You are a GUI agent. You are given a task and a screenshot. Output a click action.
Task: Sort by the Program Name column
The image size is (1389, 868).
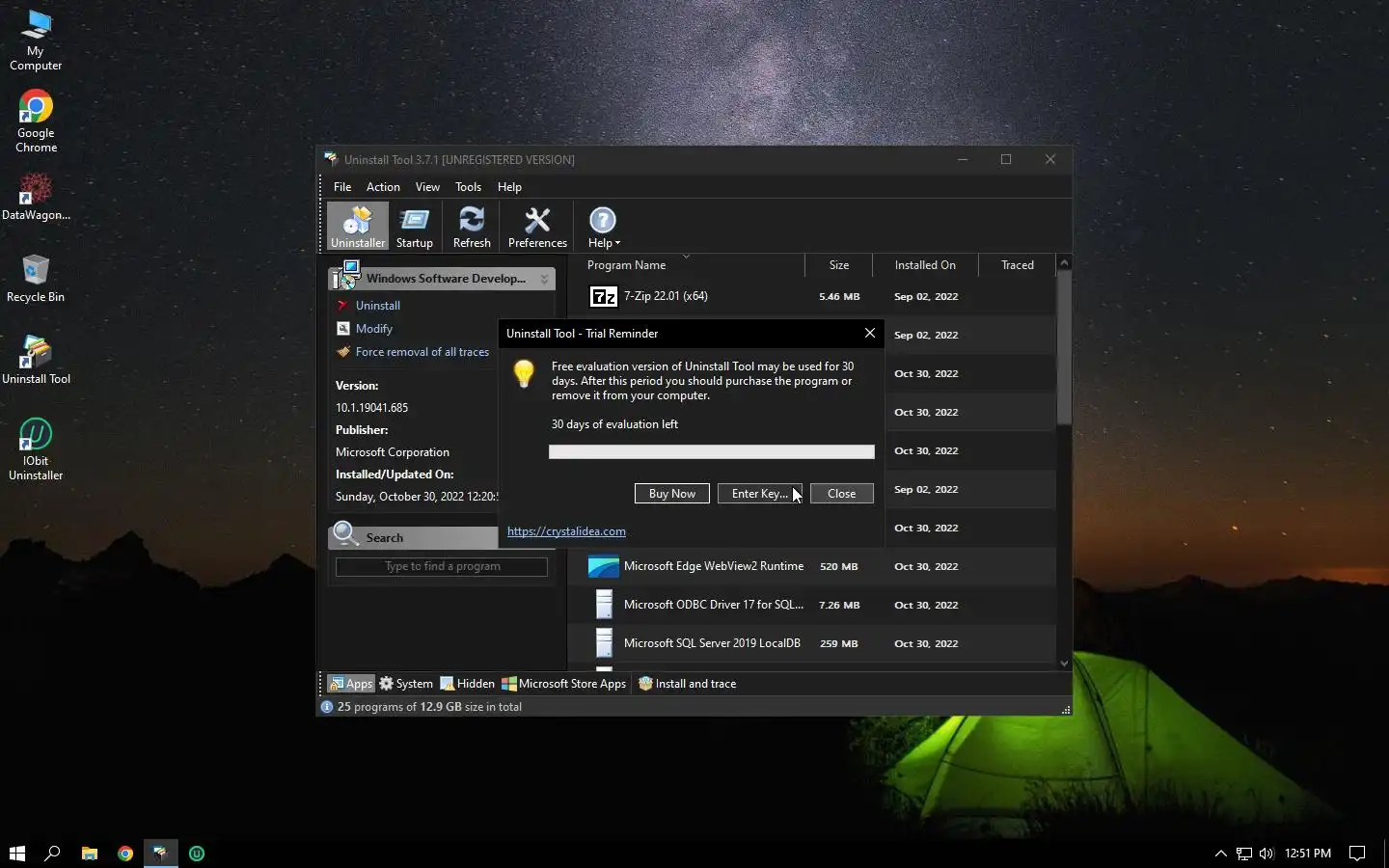click(x=626, y=265)
